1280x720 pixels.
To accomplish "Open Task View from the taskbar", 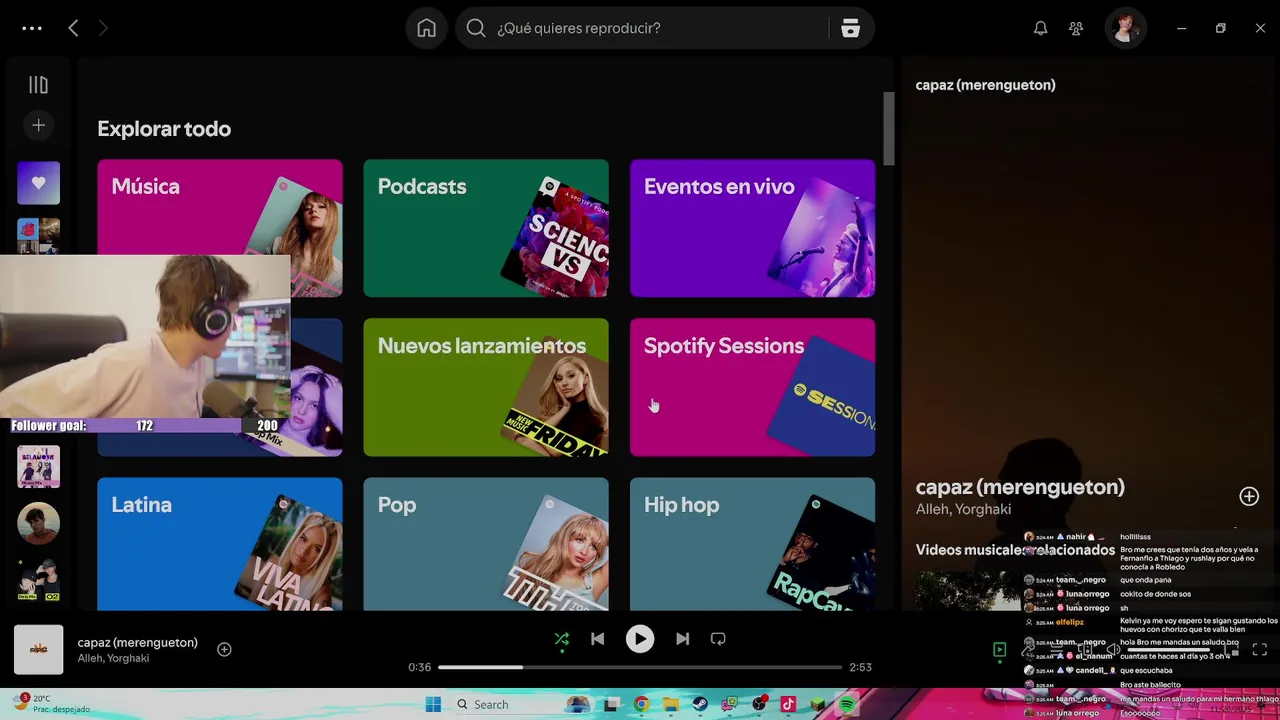I will tap(611, 704).
